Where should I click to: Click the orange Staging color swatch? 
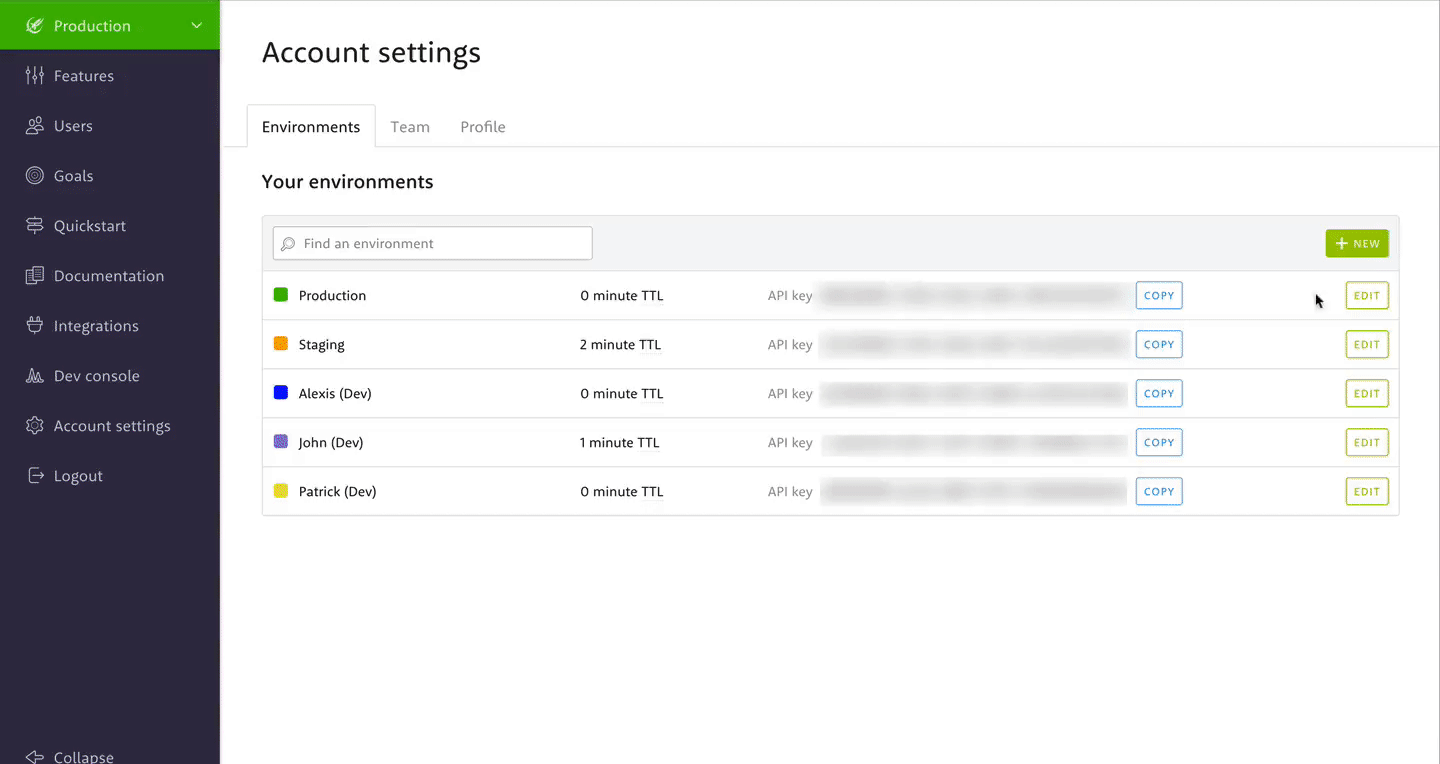pos(281,344)
